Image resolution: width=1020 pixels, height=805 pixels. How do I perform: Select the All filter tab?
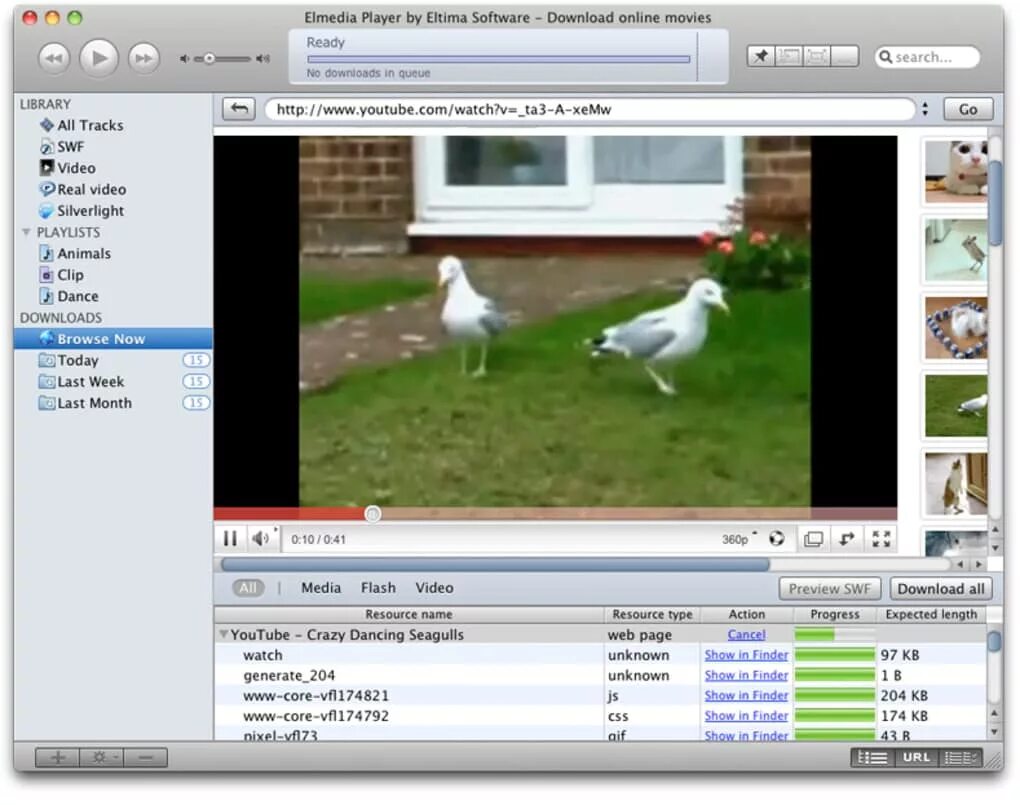(x=248, y=588)
